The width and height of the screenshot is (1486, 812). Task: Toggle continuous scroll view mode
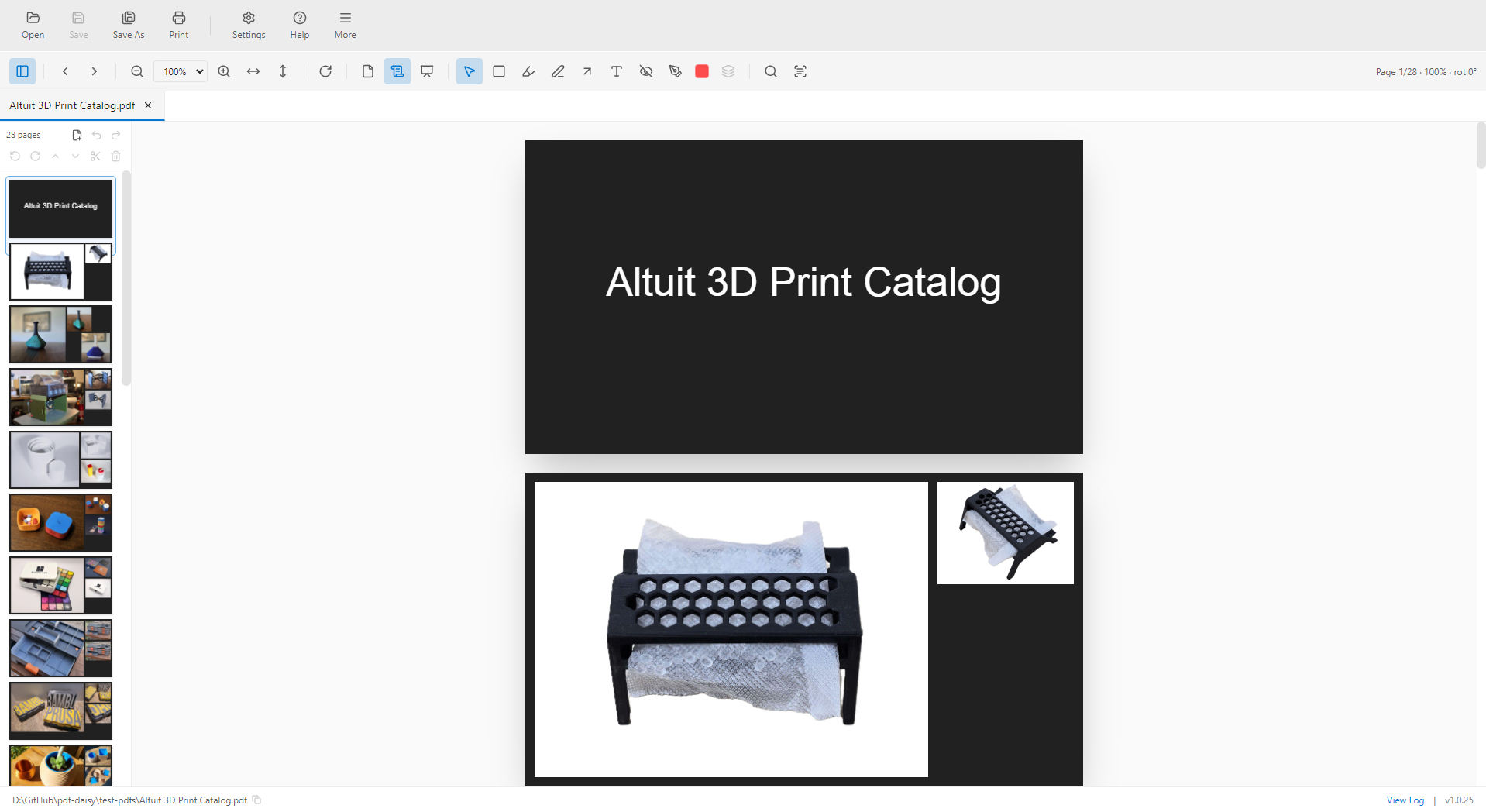[x=397, y=71]
